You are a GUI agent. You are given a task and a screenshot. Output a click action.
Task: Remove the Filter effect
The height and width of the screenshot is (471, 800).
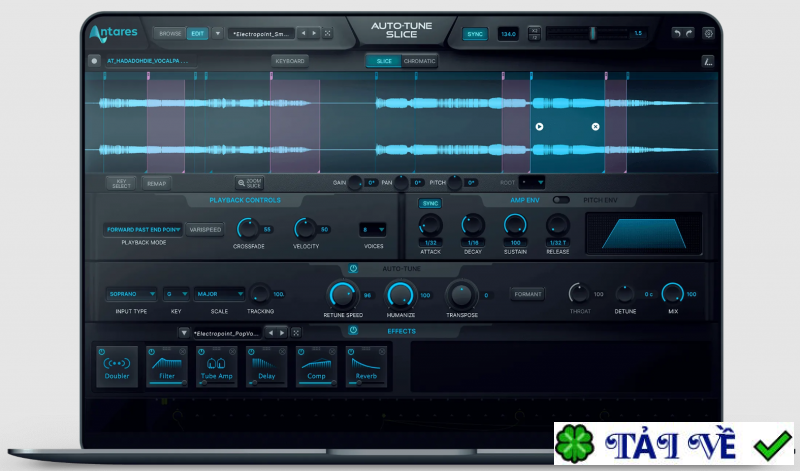coord(183,352)
